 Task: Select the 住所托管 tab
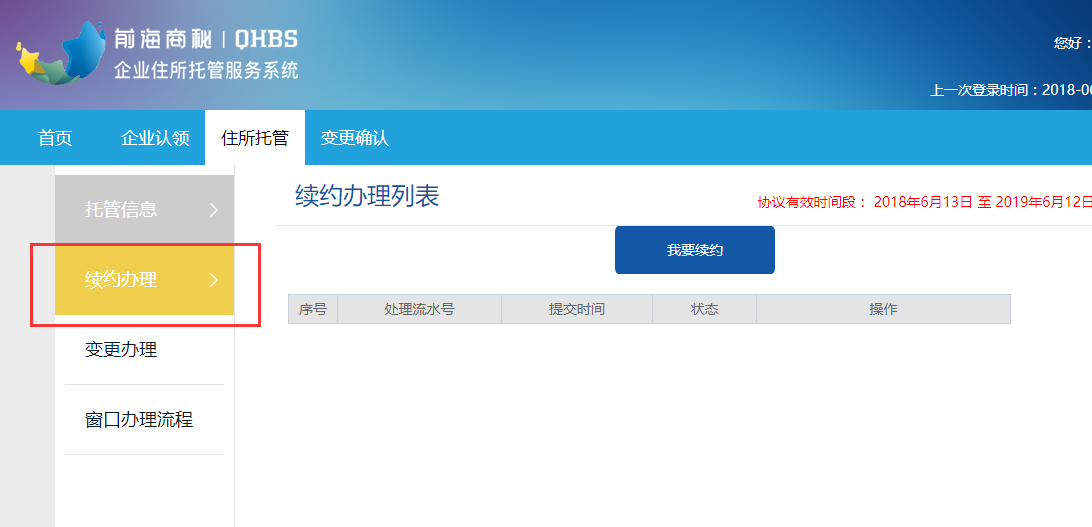point(255,138)
